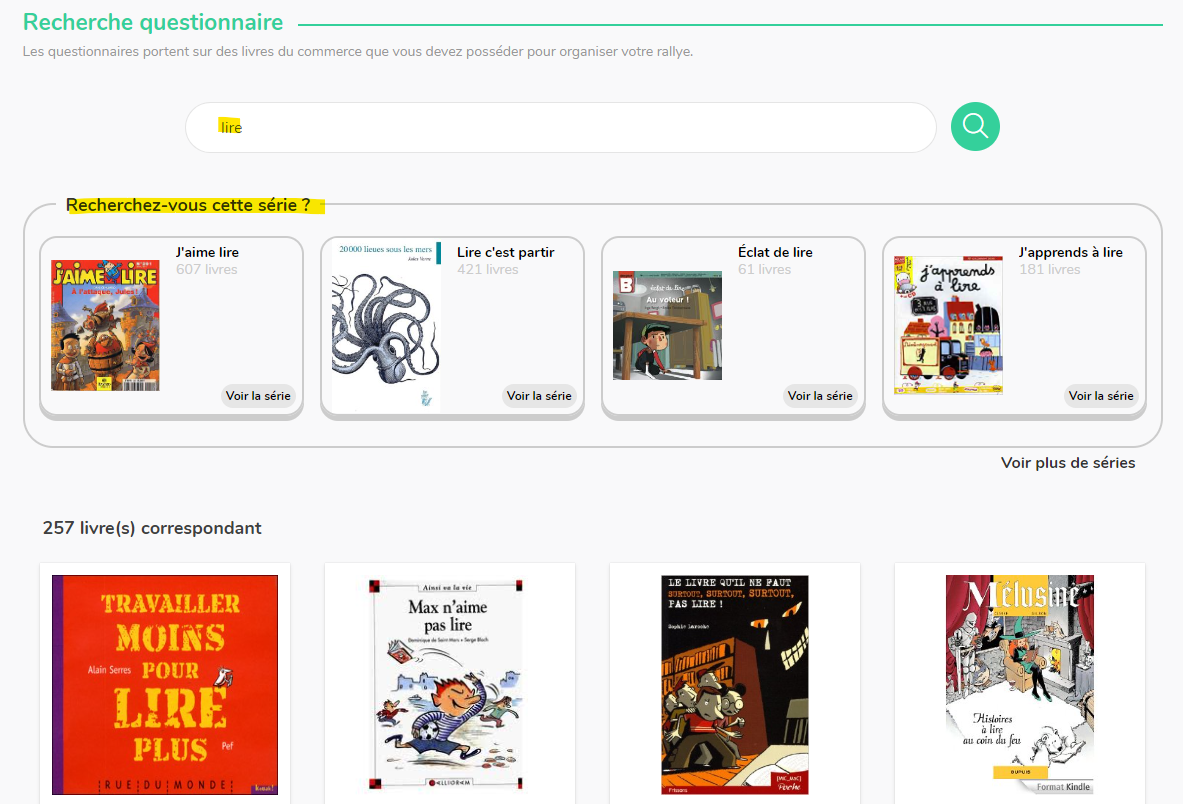Open the Lire c'est partir octopus cover
The width and height of the screenshot is (1183, 804).
point(386,325)
